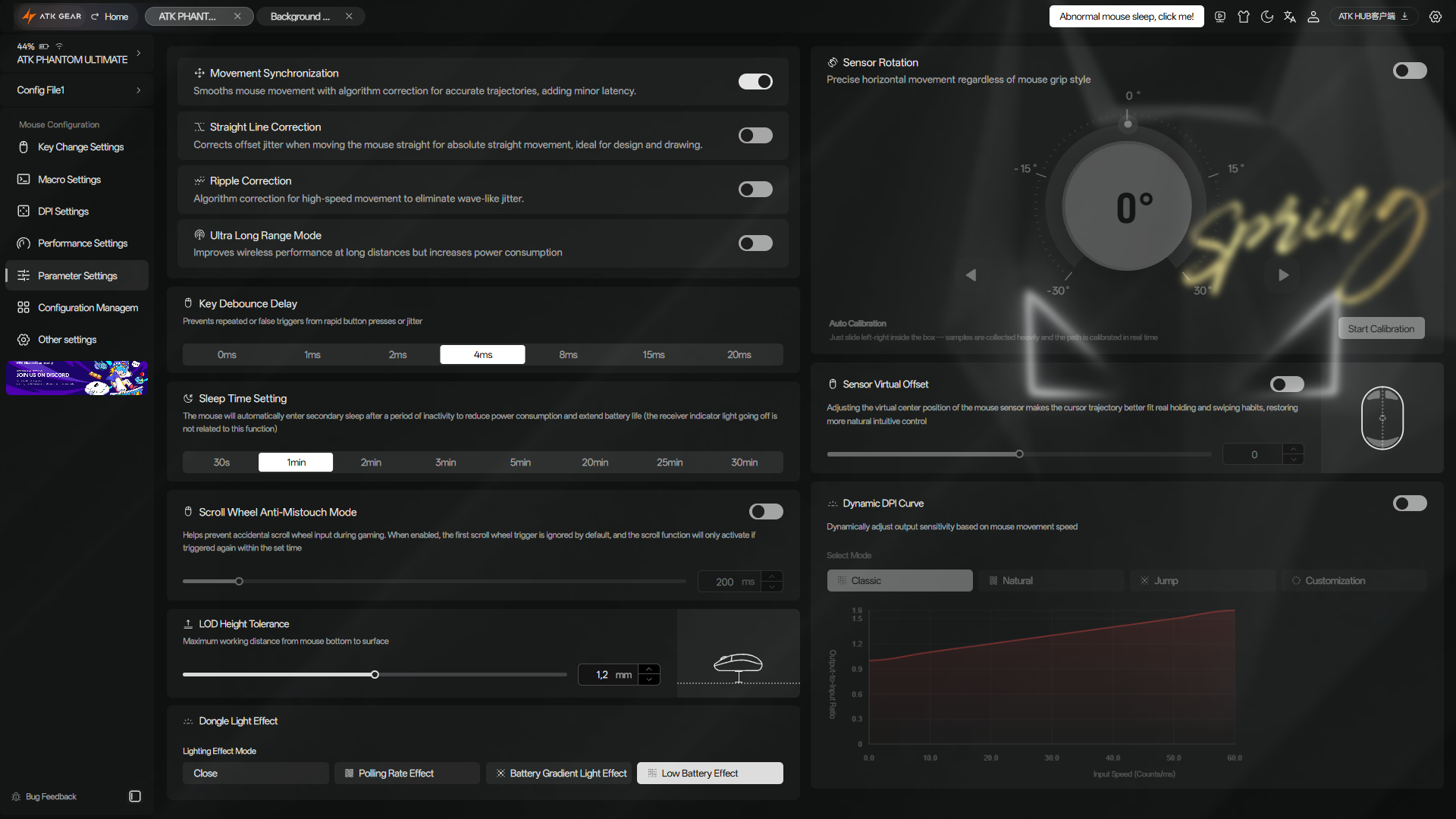Disable Movement Synchronization toggle
Viewport: 1456px width, 819px height.
[755, 81]
